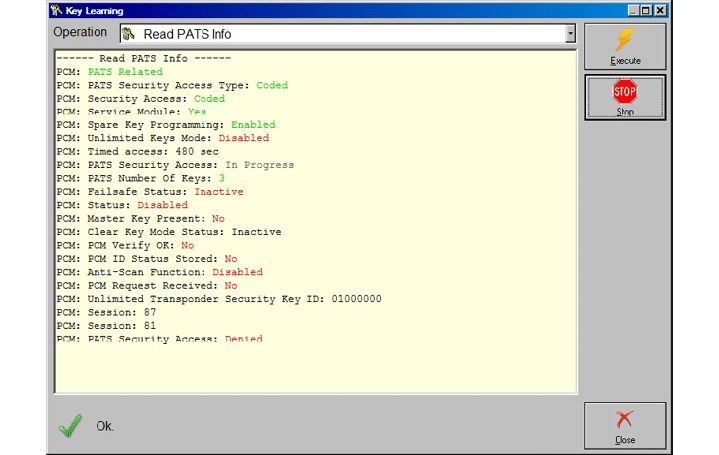The image size is (719, 455).
Task: Click the green checkmark status icon
Action: [70, 426]
